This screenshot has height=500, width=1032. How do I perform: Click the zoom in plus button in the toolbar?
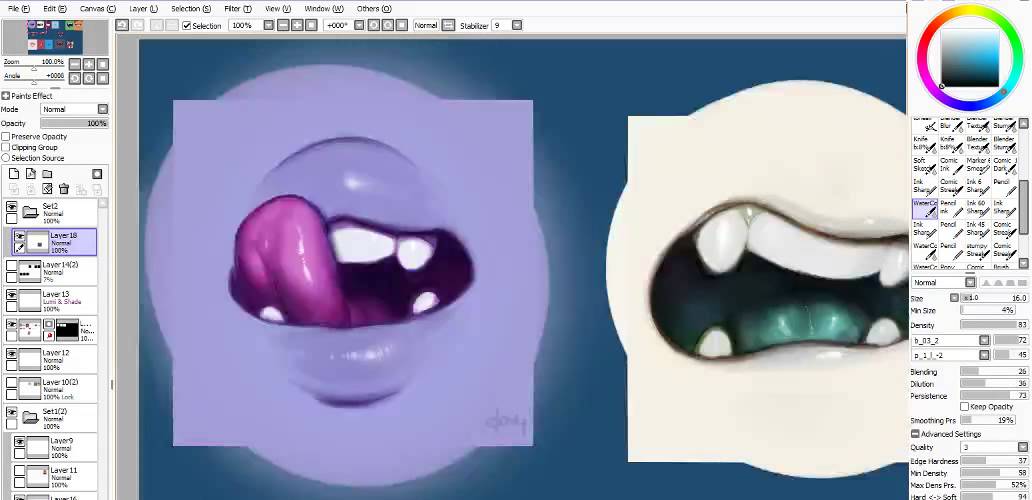[x=297, y=25]
